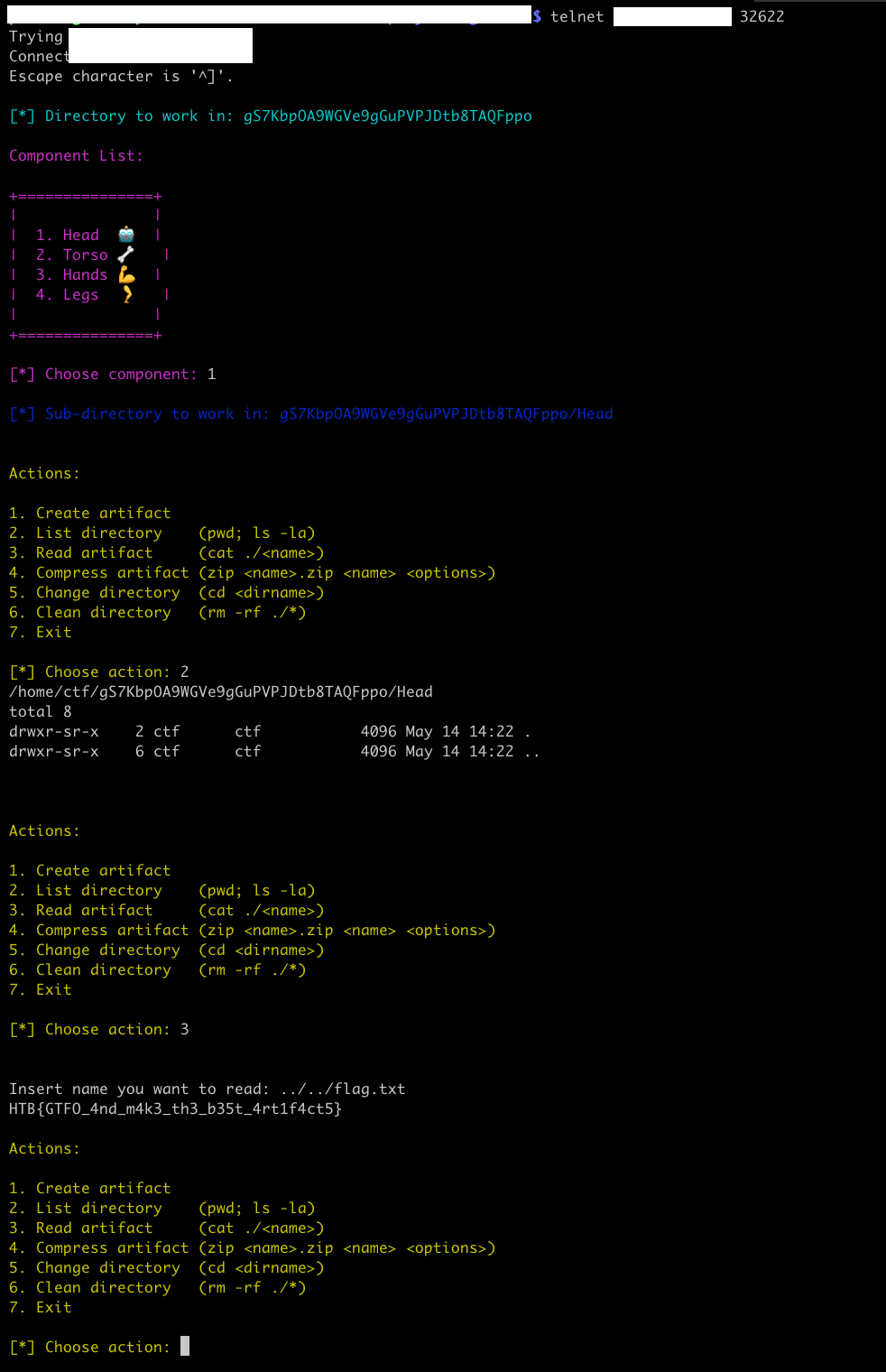Click the HTB{GTFO_4nd_m4k3_th3_b35t_4rt1f4ct5} flag line
This screenshot has height=1372, width=886.
(176, 1108)
